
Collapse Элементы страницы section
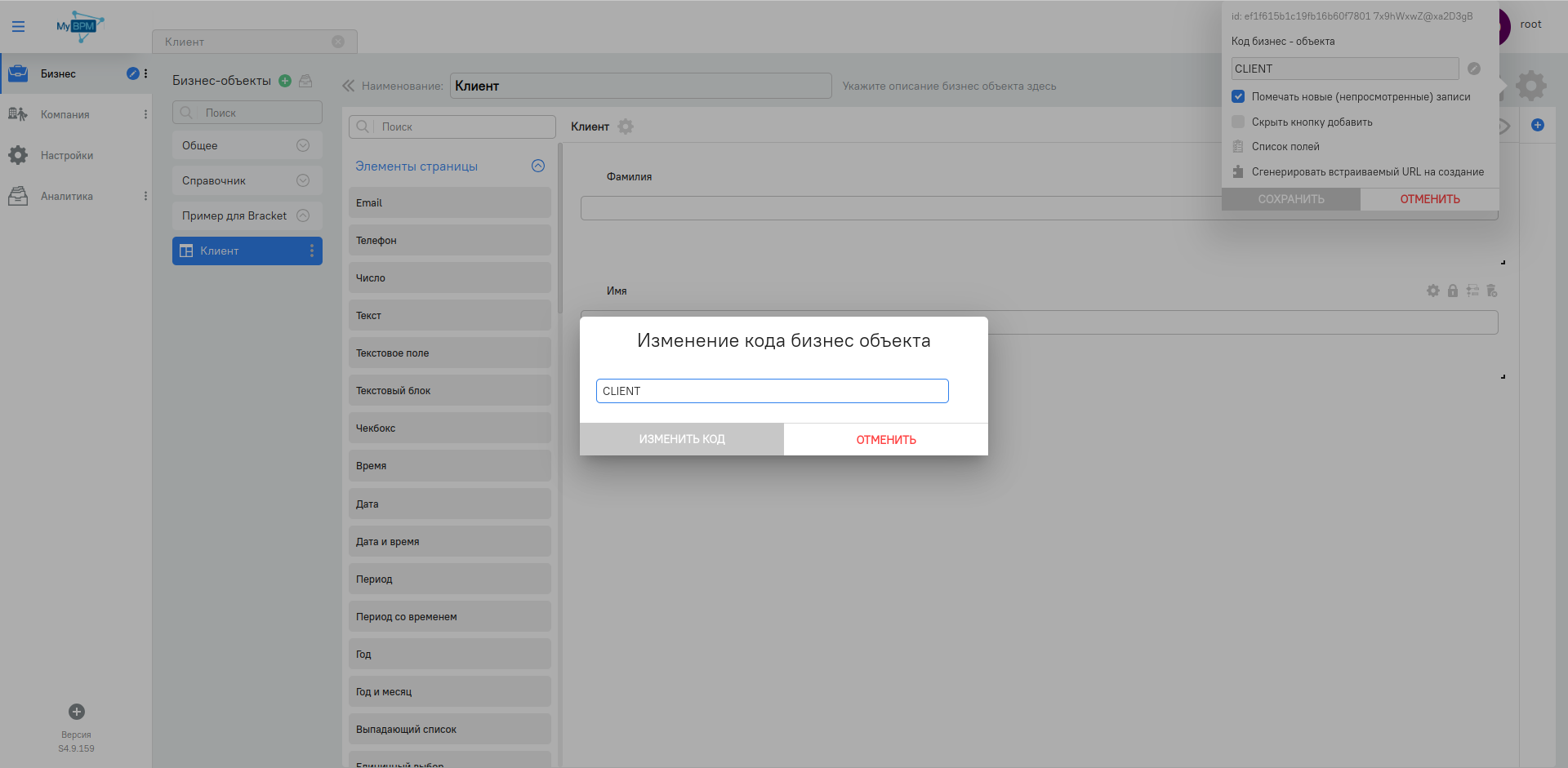click(538, 166)
